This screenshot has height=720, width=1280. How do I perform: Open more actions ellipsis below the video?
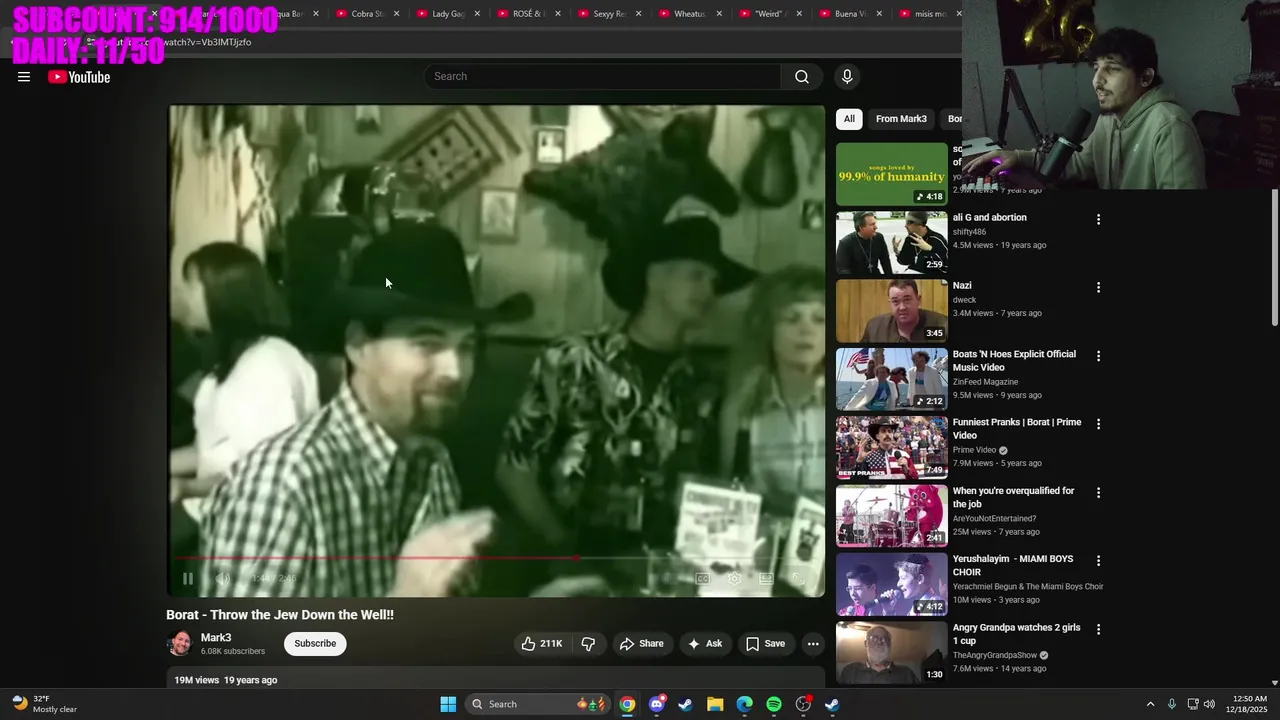coord(813,644)
